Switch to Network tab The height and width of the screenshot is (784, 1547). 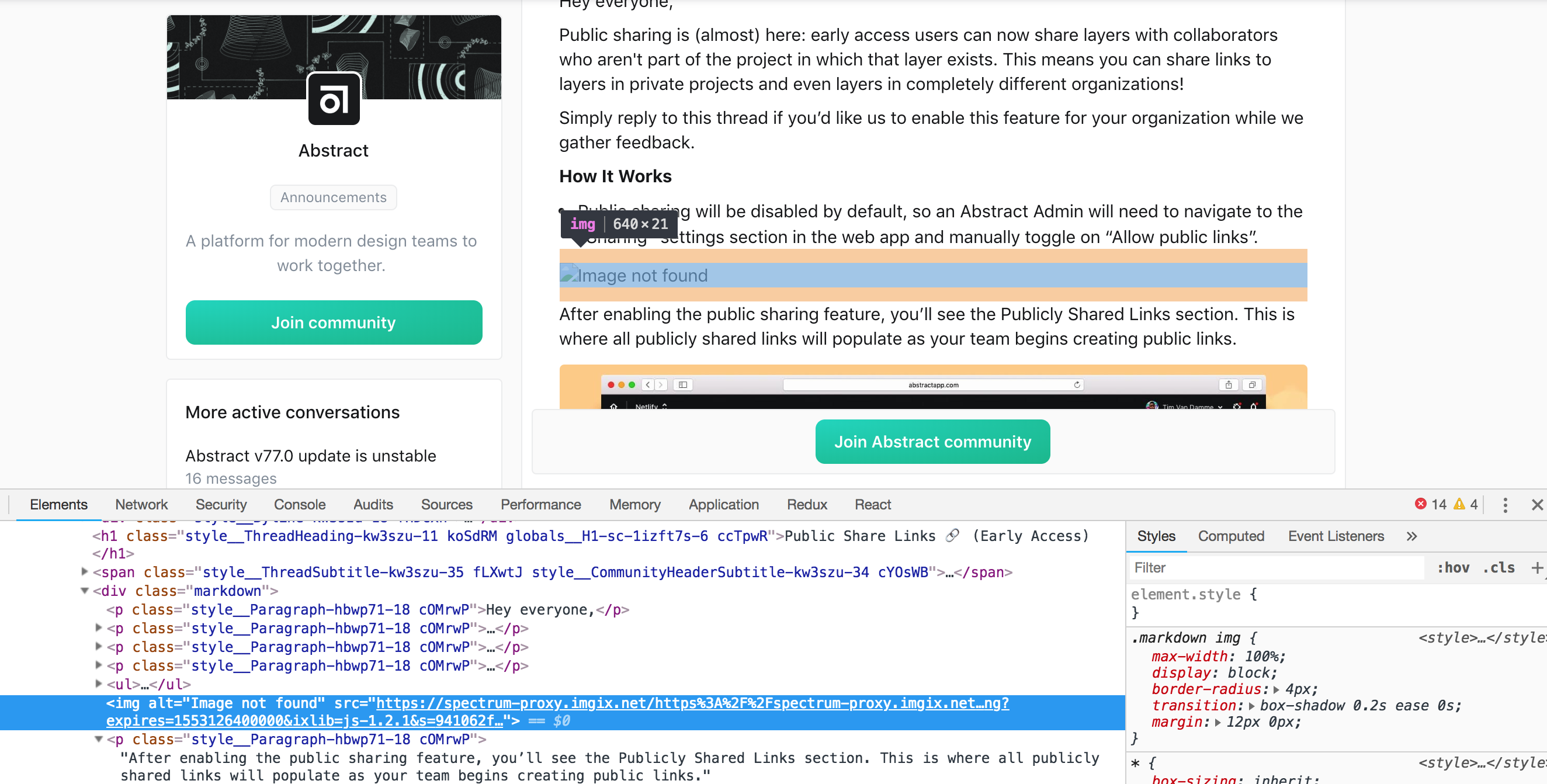(141, 505)
